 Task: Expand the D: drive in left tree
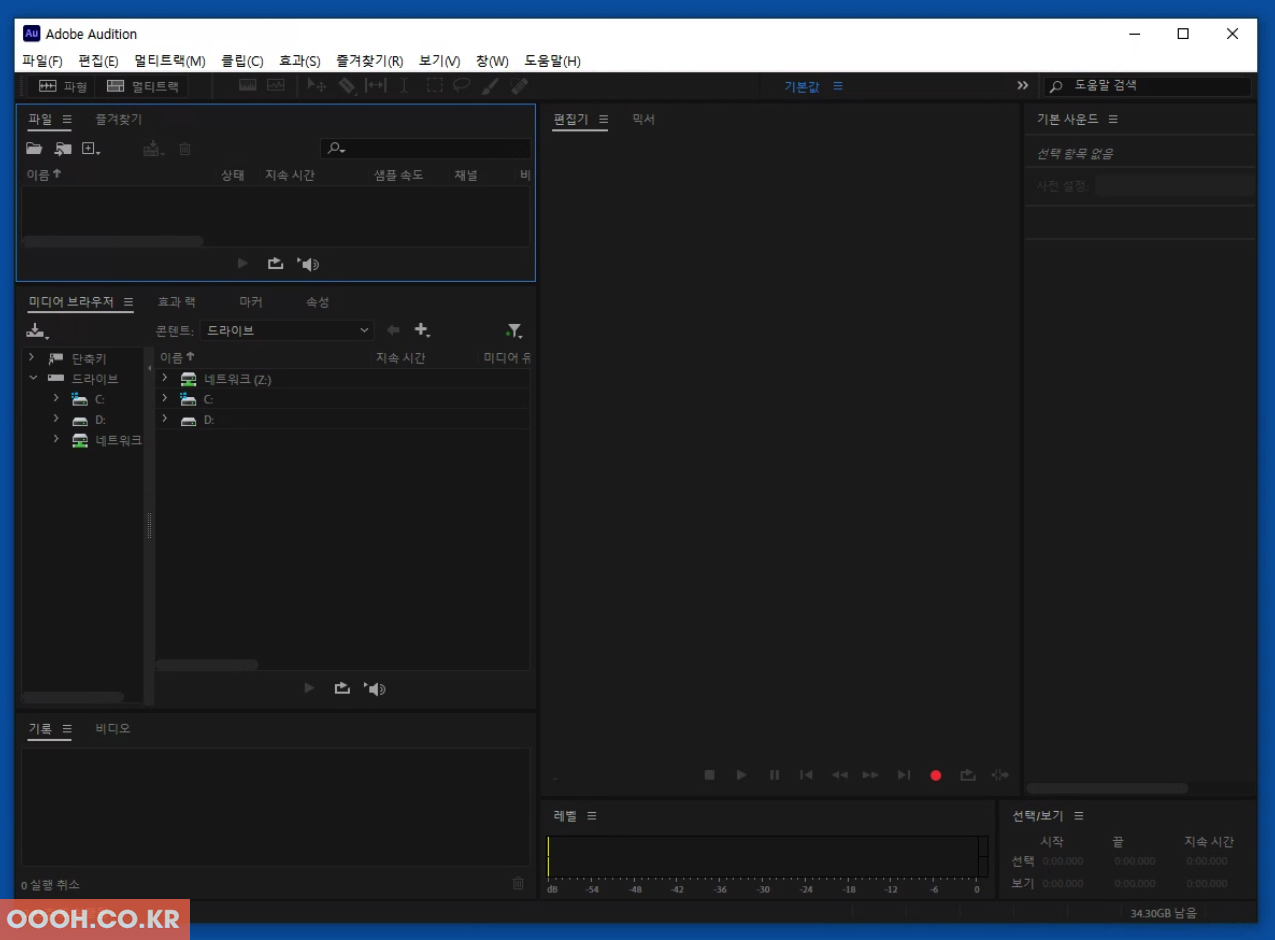coord(57,419)
